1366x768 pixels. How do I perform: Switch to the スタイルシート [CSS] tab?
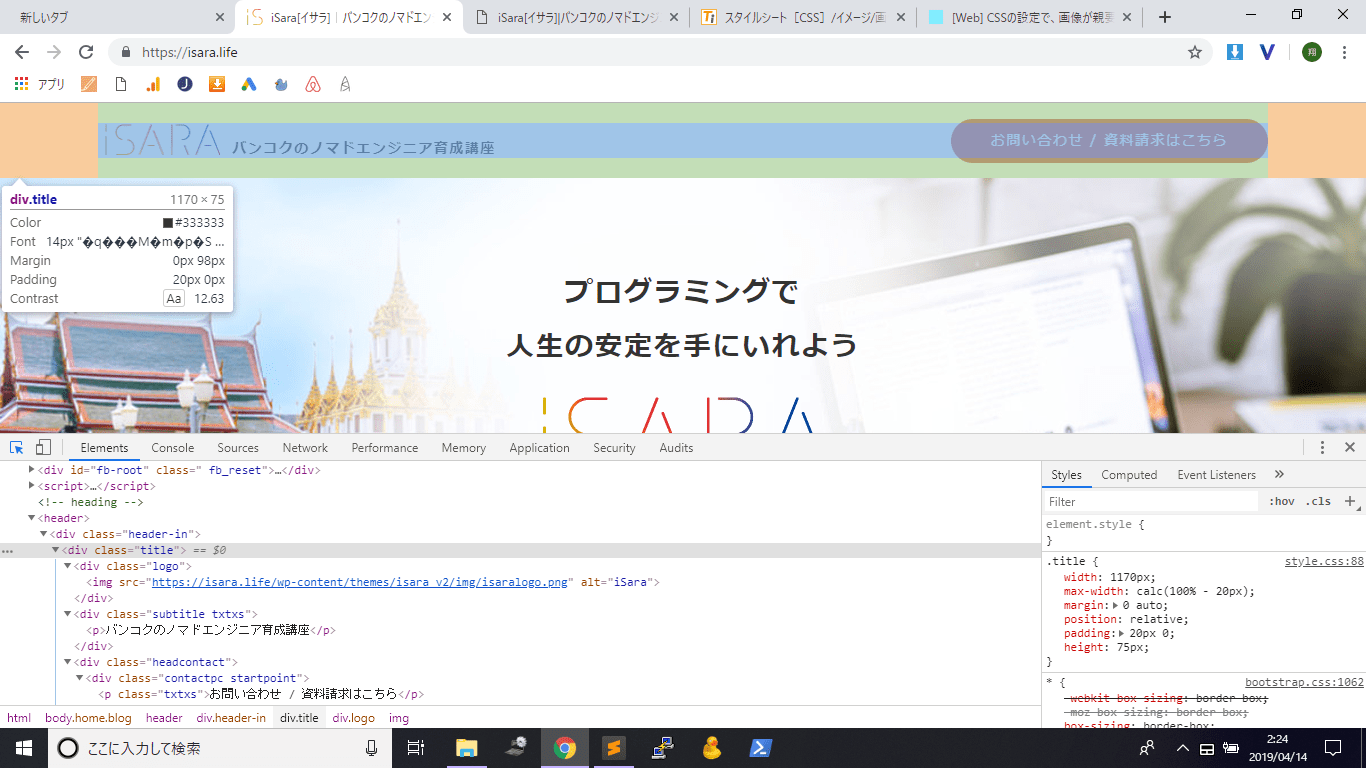803,17
